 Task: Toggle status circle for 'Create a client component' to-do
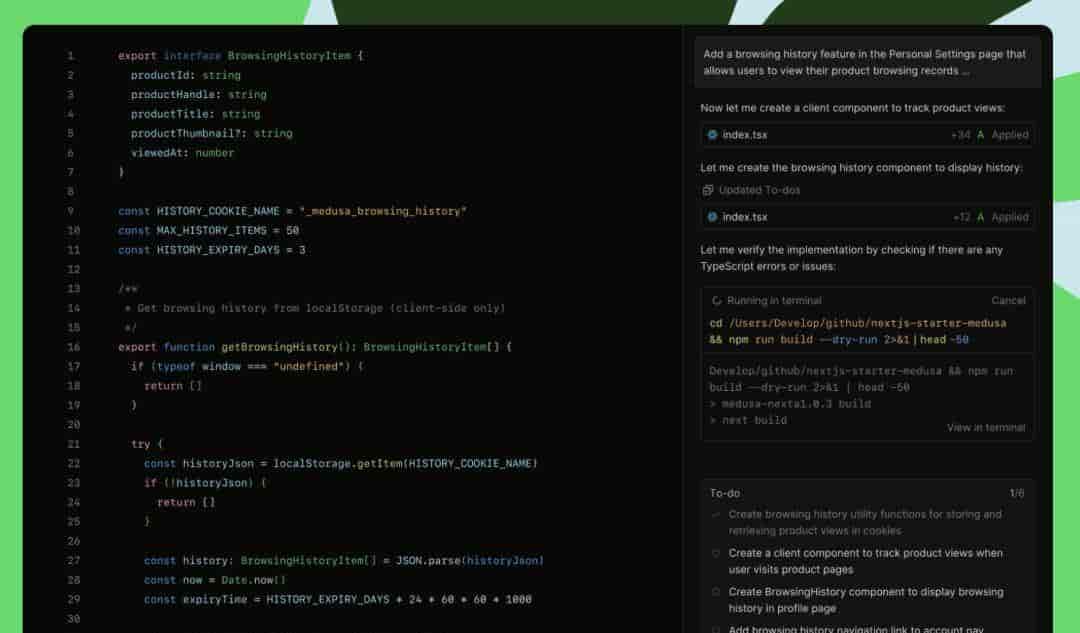tap(716, 553)
